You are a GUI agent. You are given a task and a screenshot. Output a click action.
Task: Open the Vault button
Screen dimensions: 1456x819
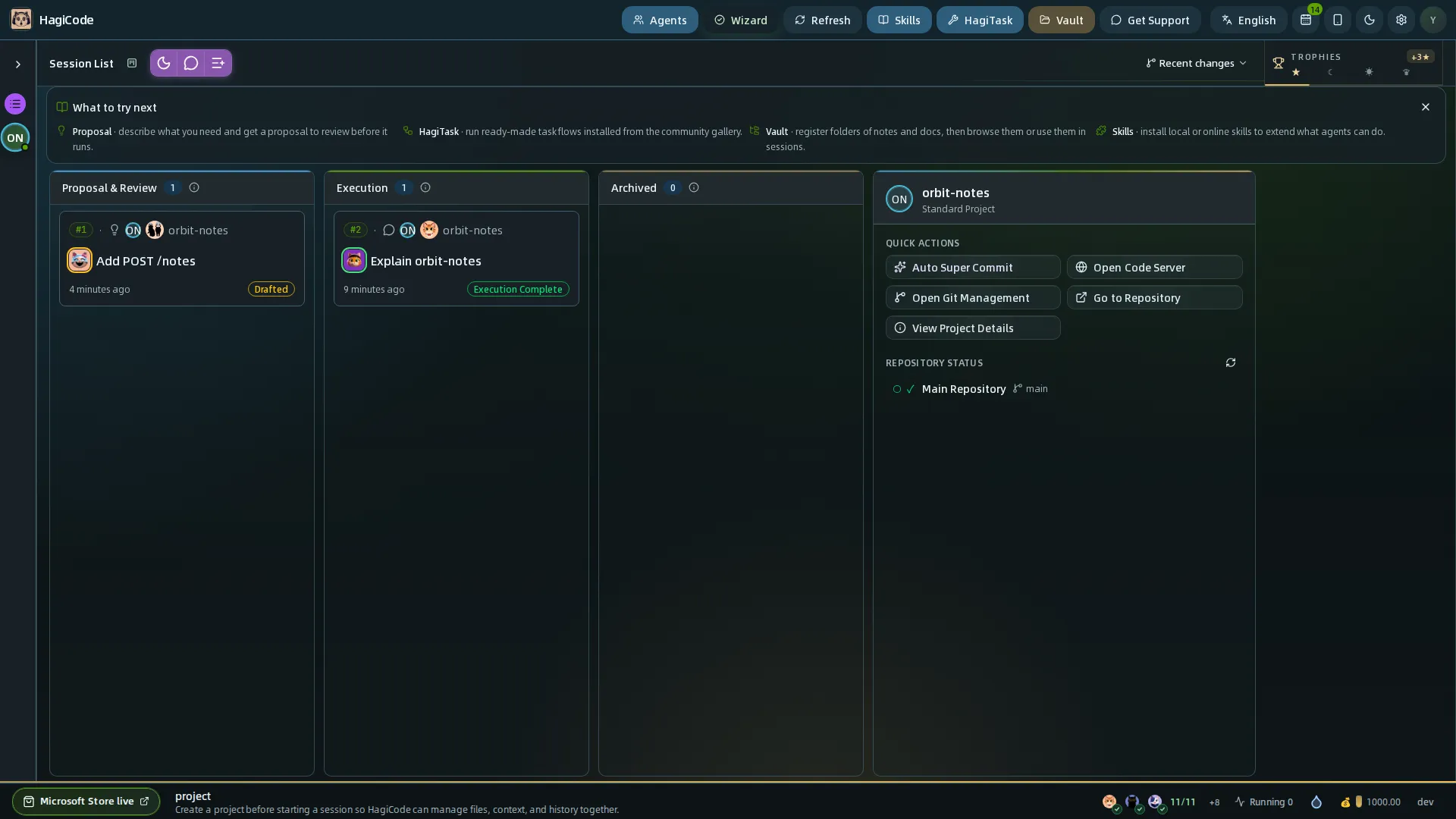click(x=1061, y=20)
